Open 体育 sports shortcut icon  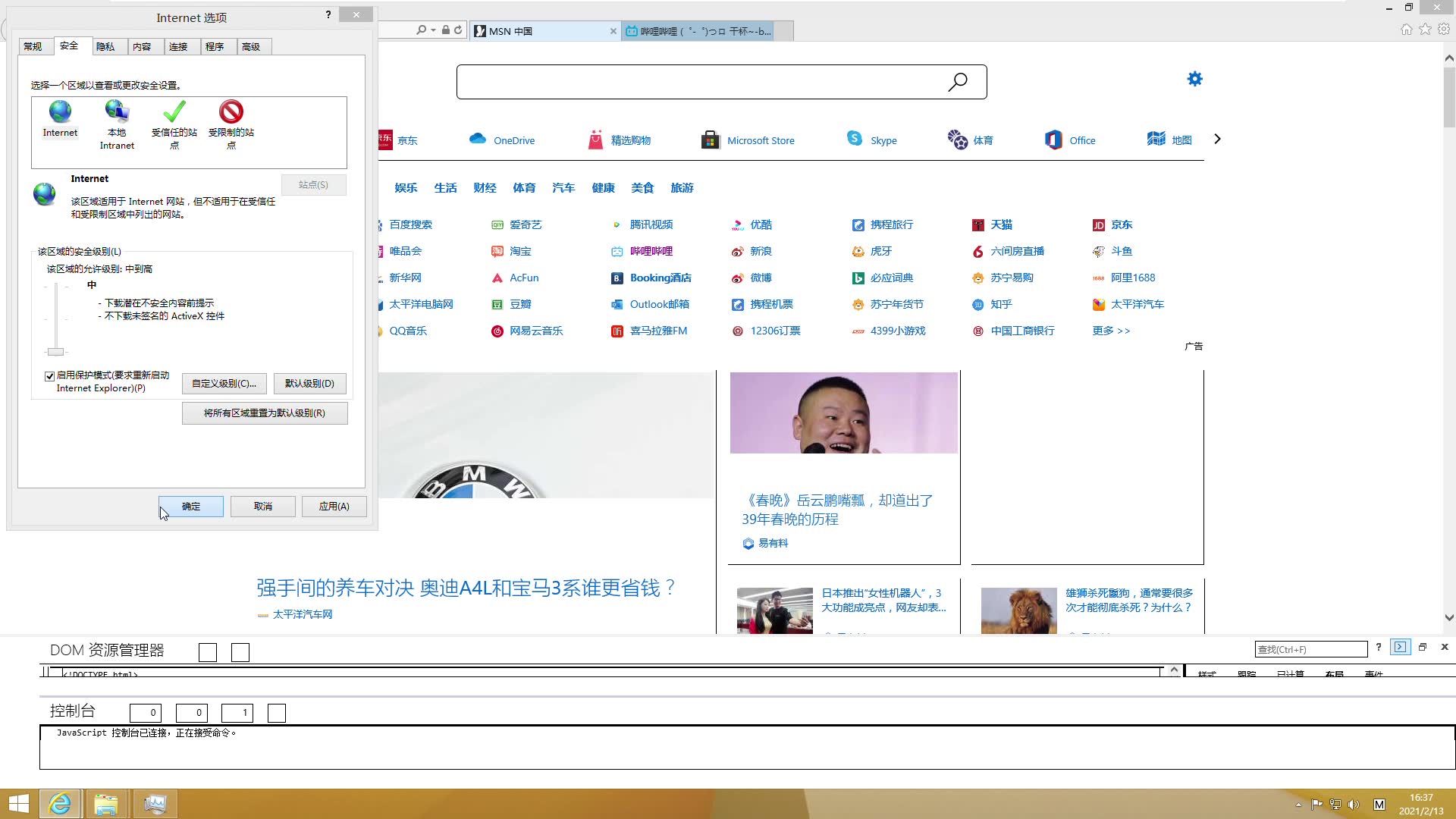958,140
